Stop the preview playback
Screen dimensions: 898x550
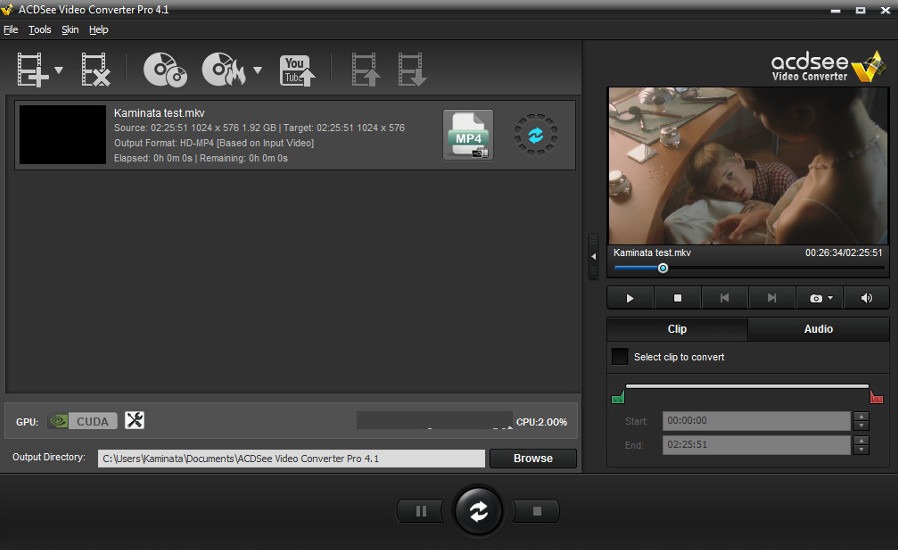[678, 298]
